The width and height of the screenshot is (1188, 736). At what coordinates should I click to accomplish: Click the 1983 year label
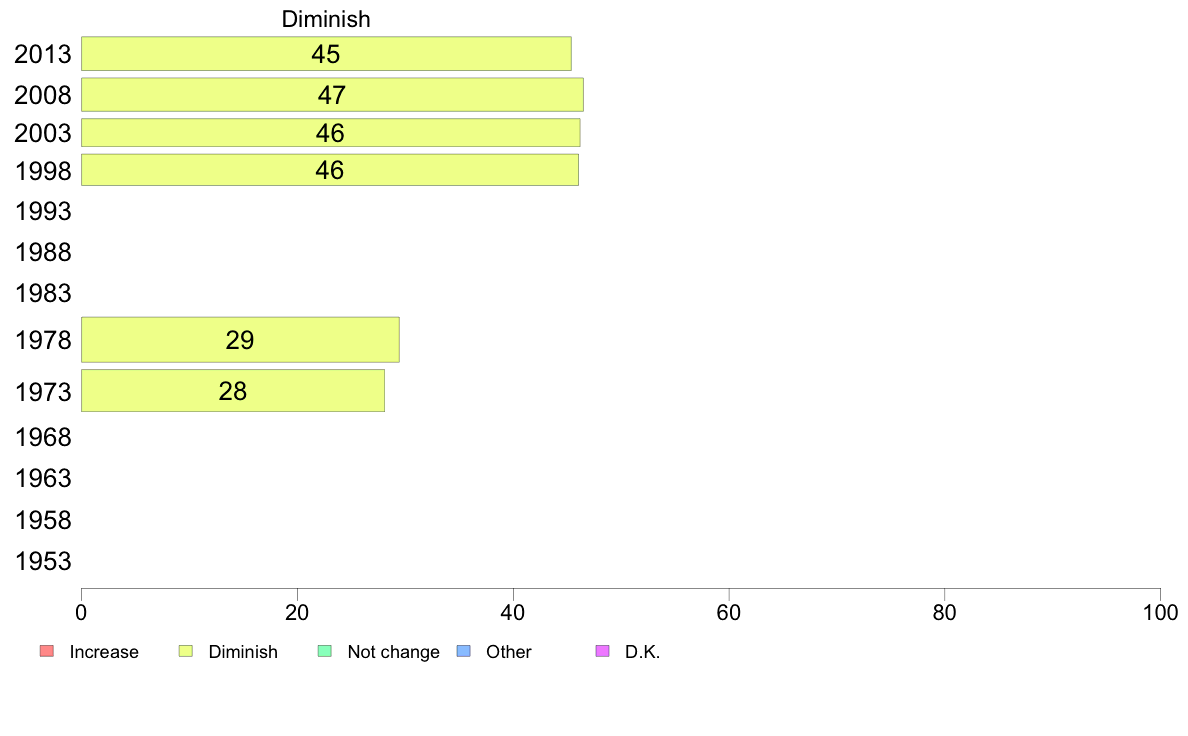(x=43, y=293)
